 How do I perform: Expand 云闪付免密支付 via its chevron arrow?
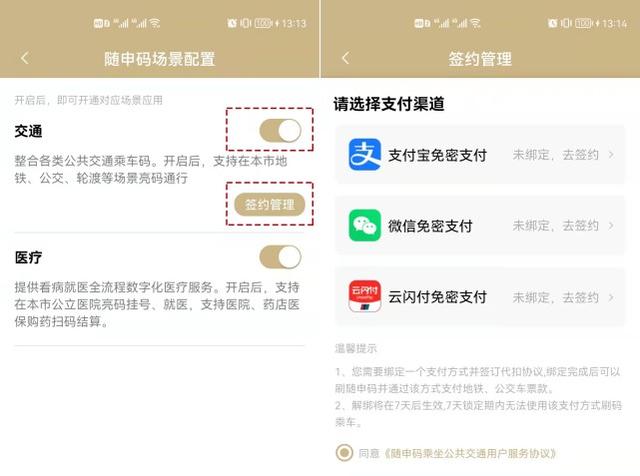pos(611,297)
